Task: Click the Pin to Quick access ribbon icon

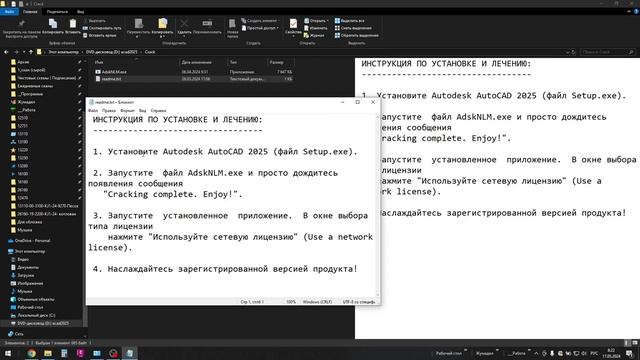Action: click(x=21, y=24)
